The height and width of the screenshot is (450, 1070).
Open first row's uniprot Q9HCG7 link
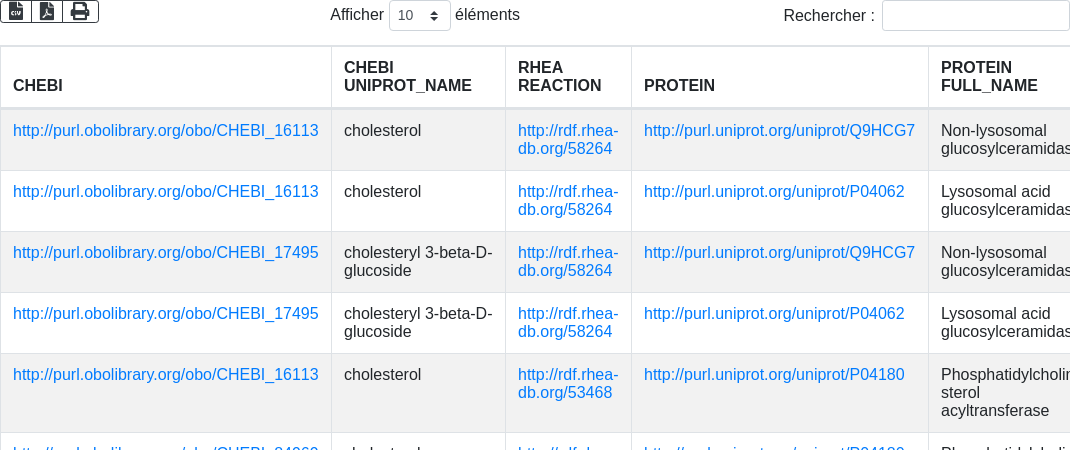click(x=779, y=130)
